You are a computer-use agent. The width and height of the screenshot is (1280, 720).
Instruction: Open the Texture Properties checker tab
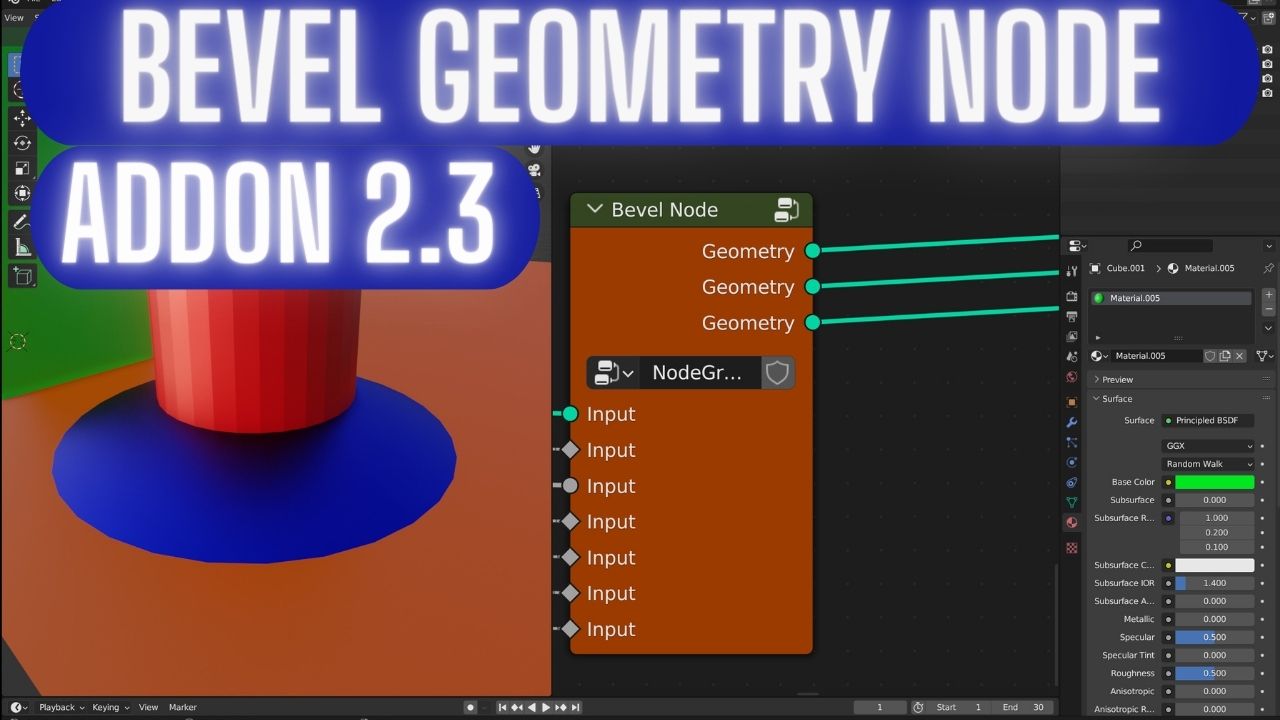[1071, 548]
